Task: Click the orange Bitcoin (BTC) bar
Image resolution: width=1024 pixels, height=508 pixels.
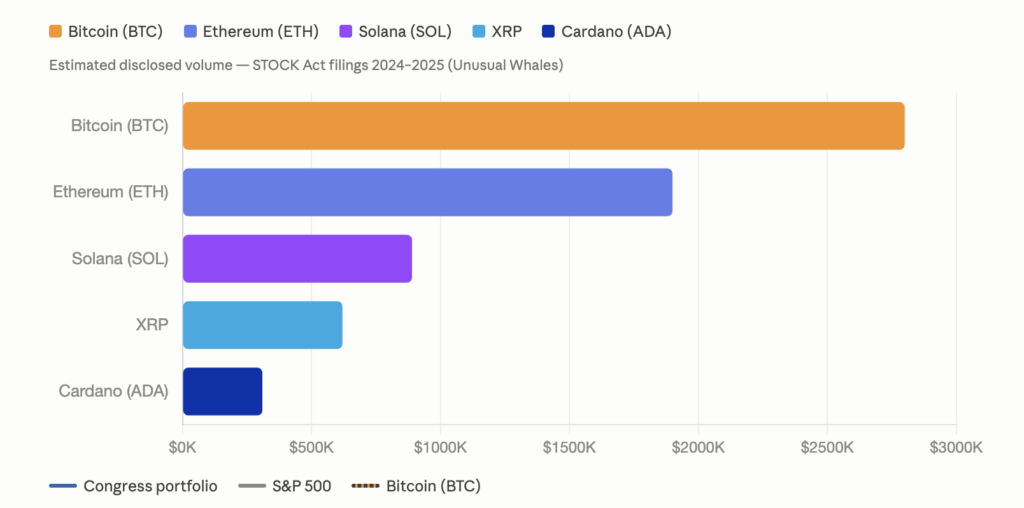Action: pyautogui.click(x=543, y=126)
